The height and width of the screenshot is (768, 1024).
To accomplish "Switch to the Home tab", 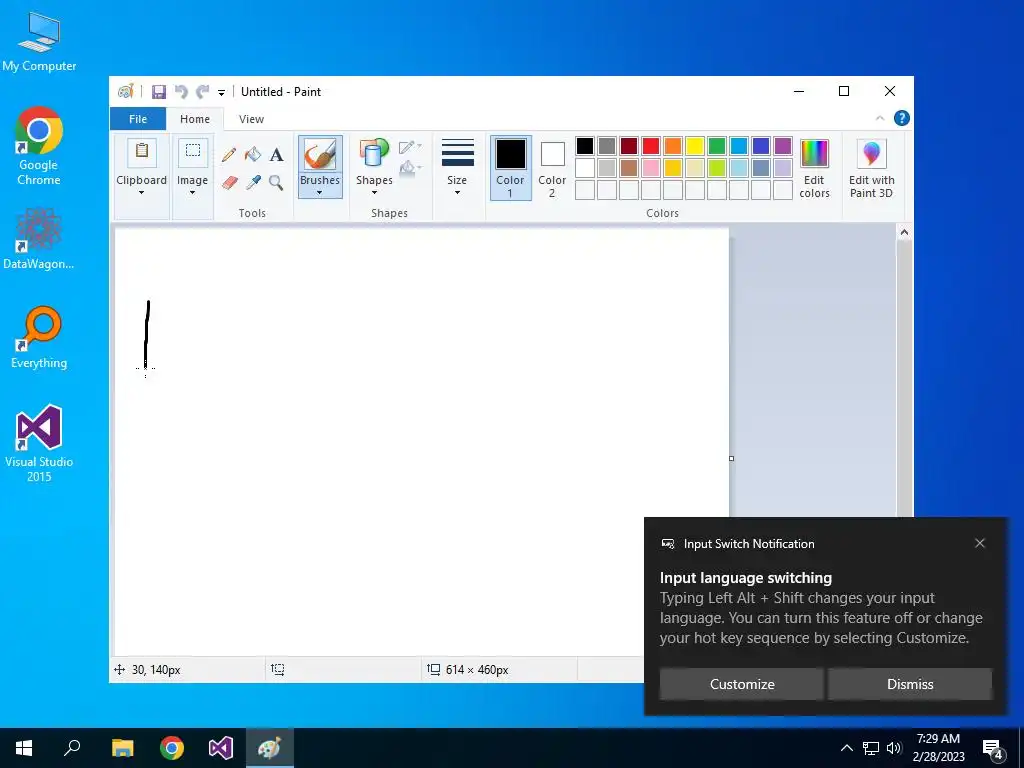I will [x=195, y=119].
